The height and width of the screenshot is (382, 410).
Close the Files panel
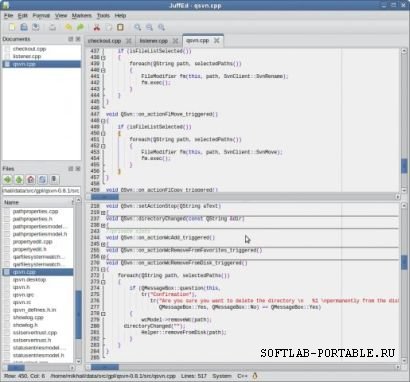pos(78,169)
